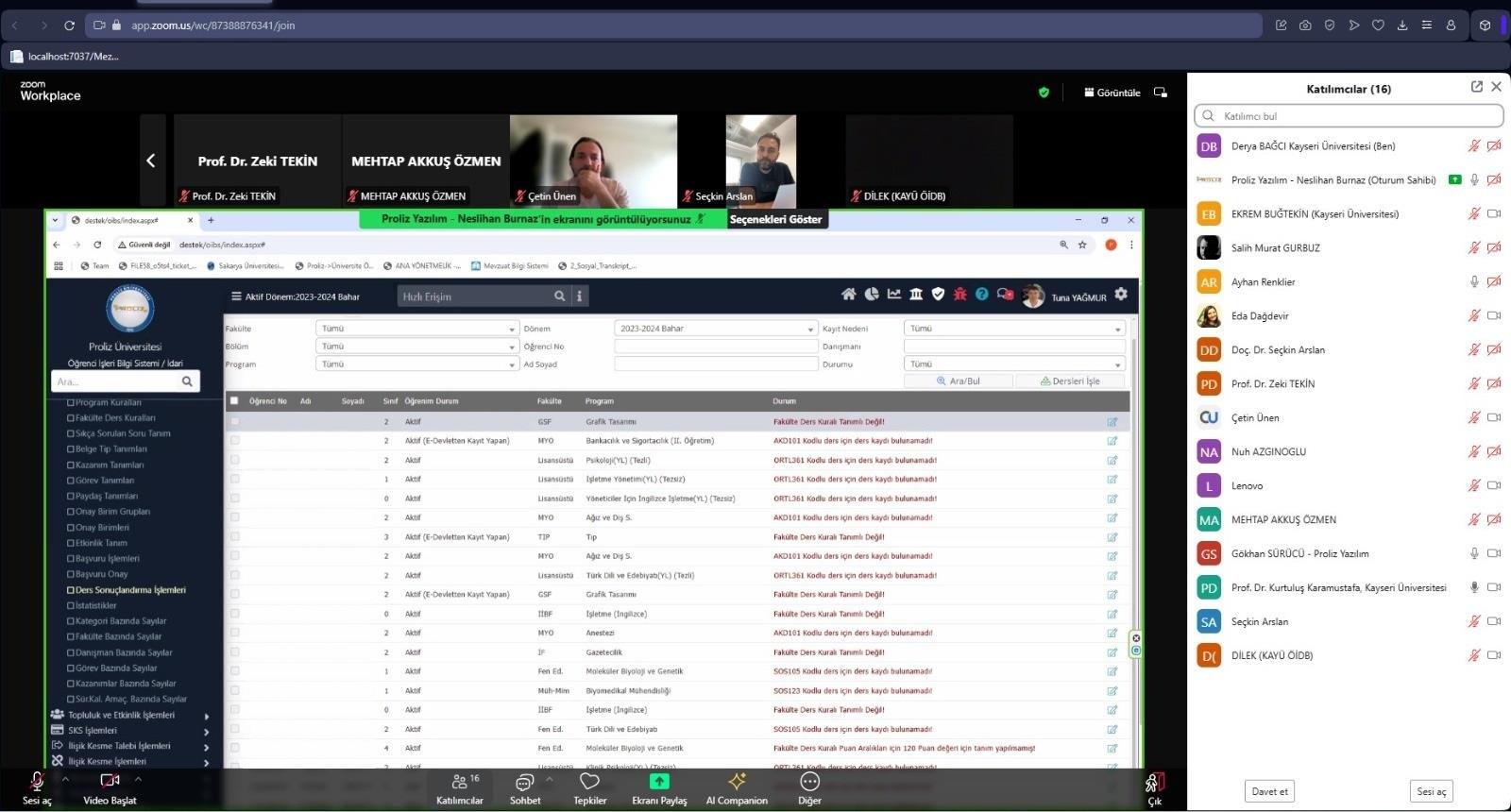Click the Ara/Bul search button
This screenshot has width=1511, height=812.
[959, 381]
